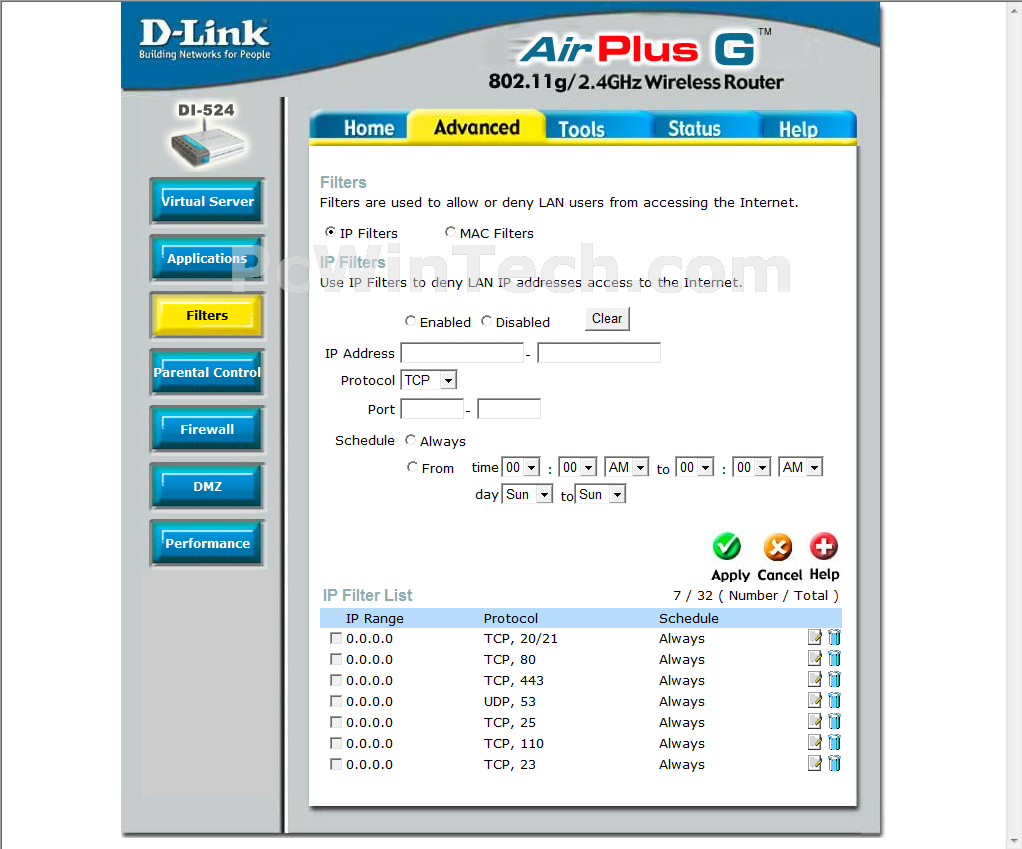
Task: Delete the UDP, 53 filter entry
Action: [834, 700]
